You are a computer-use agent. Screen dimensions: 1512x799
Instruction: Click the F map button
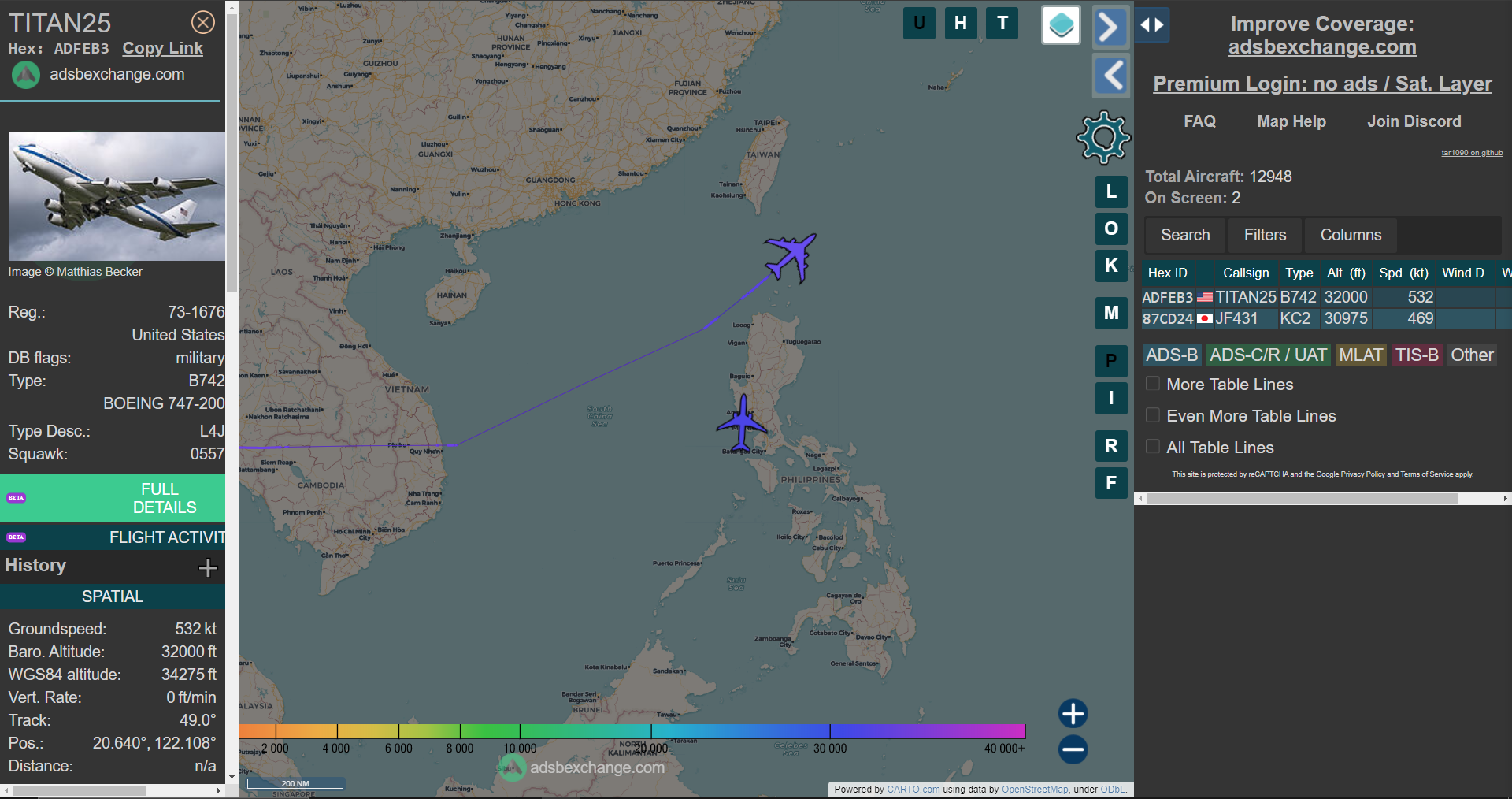click(x=1111, y=483)
